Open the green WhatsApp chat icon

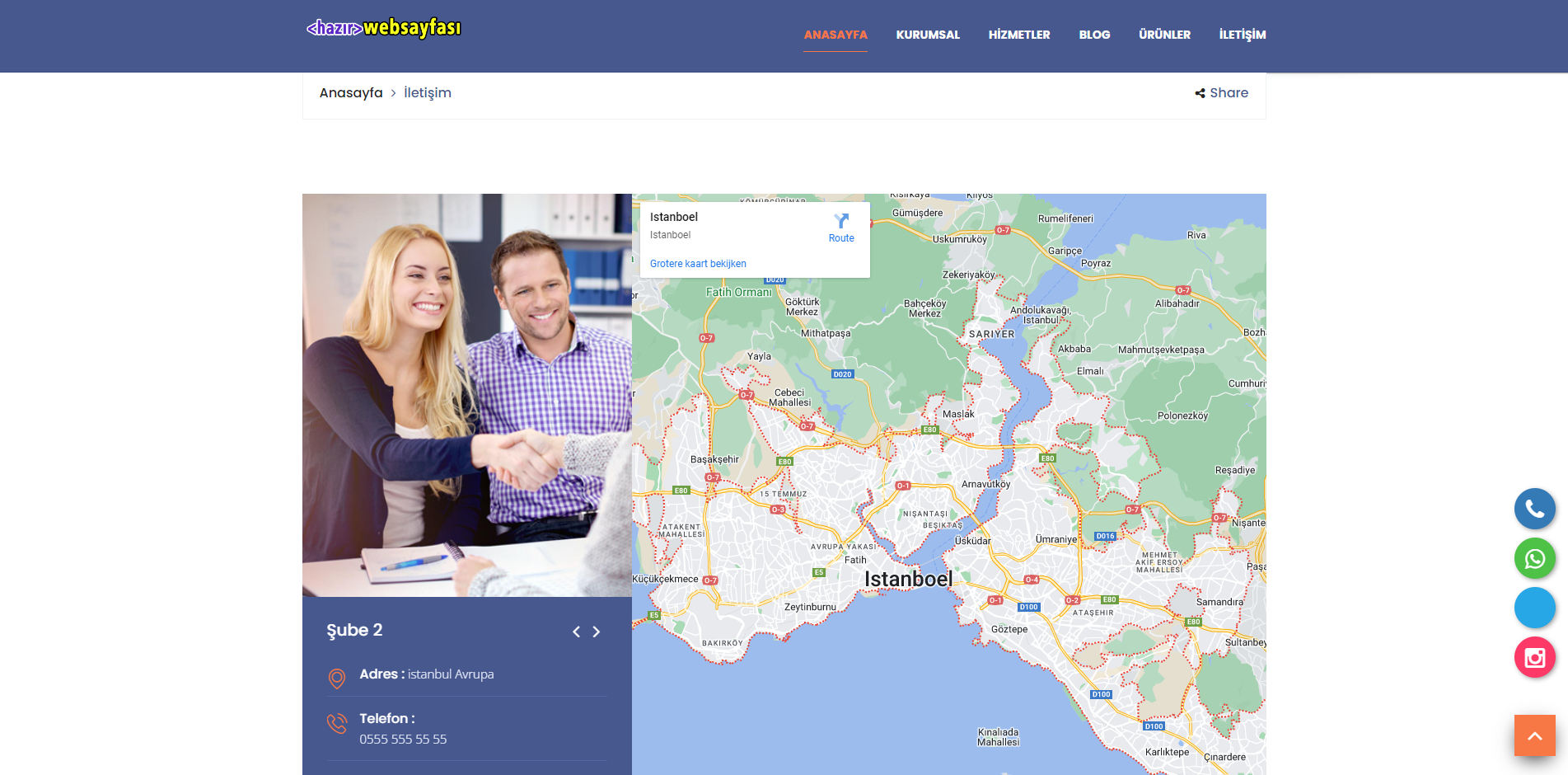(x=1534, y=558)
